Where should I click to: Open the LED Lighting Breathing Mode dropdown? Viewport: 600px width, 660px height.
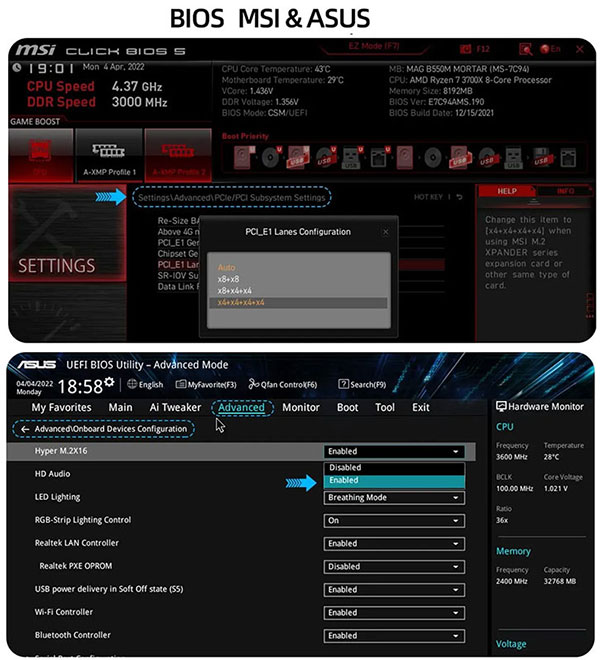pyautogui.click(x=394, y=498)
